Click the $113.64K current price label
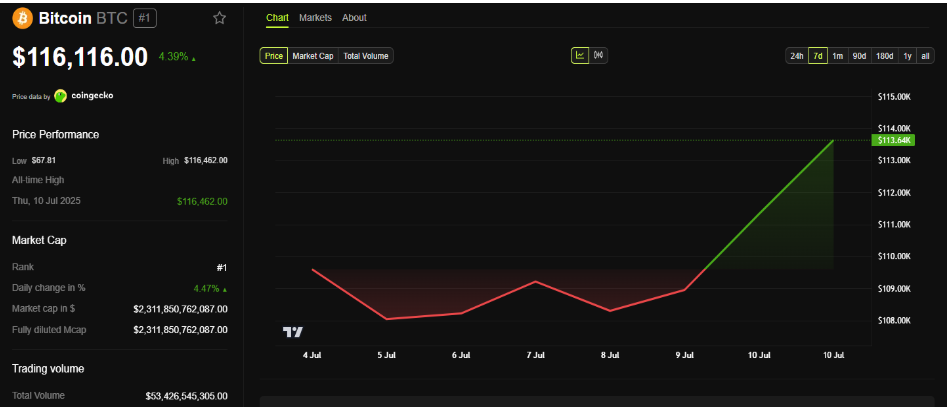Image resolution: width=947 pixels, height=407 pixels. point(893,140)
